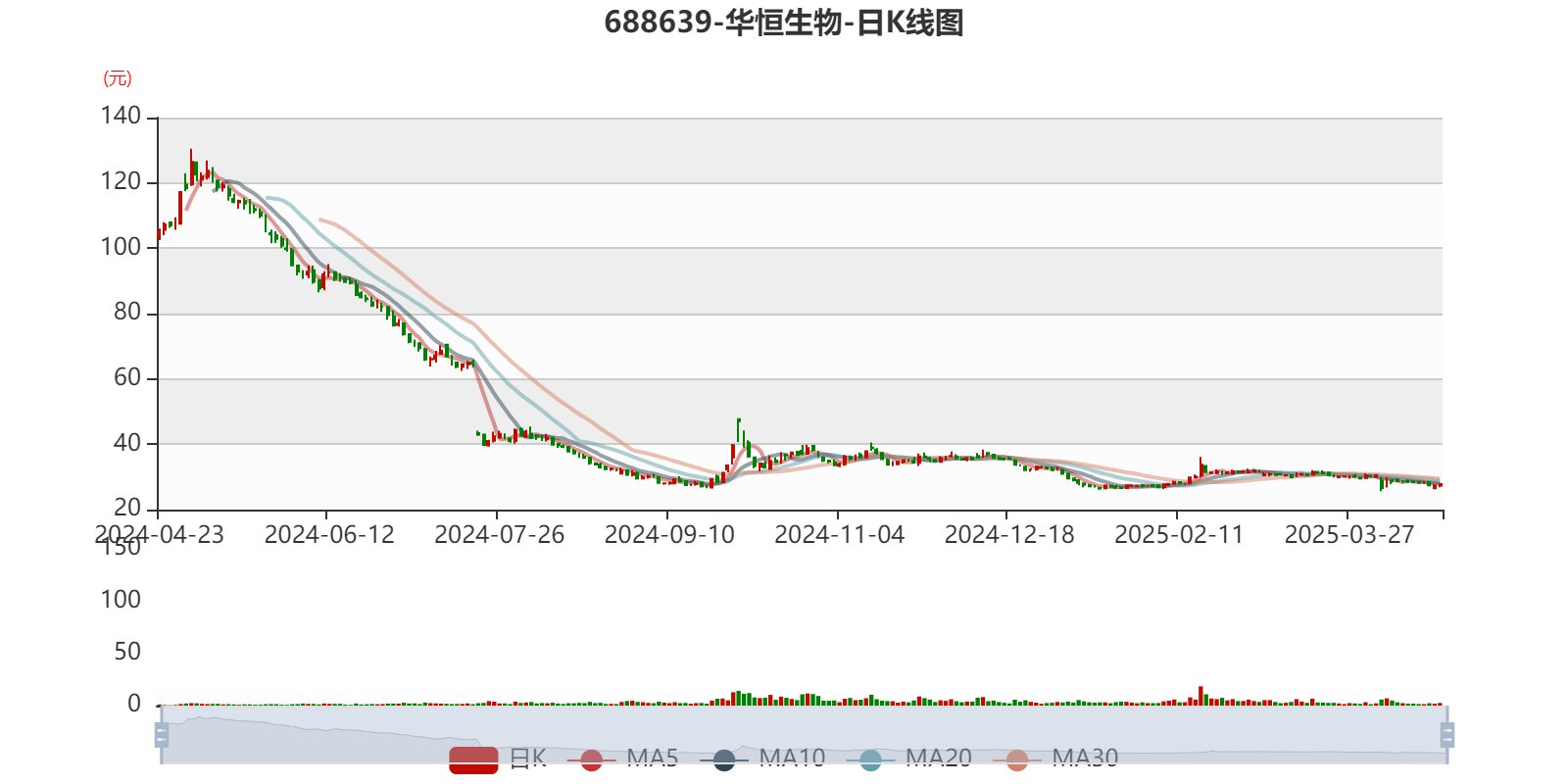Screen dimensions: 1568x784
Task: Click the tall green candlestick spike near 48
Action: pos(739,431)
